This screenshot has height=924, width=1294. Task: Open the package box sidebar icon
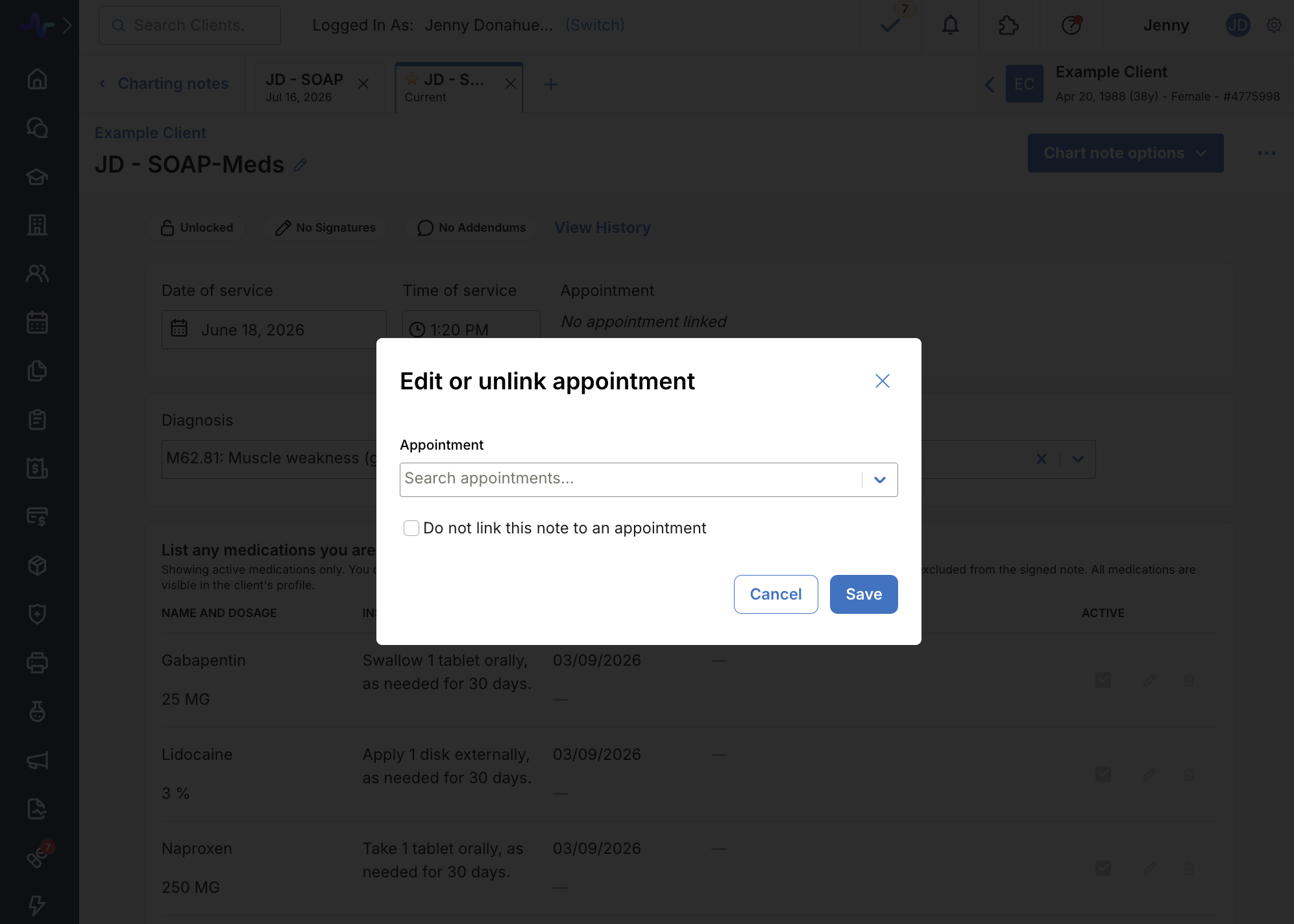pos(37,566)
